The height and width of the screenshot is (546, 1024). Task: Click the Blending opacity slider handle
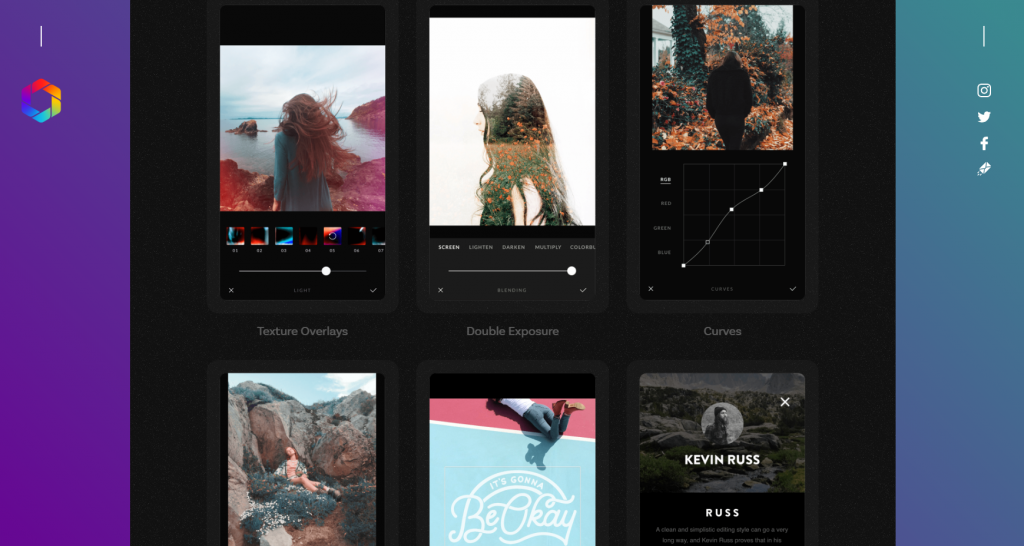coord(571,271)
